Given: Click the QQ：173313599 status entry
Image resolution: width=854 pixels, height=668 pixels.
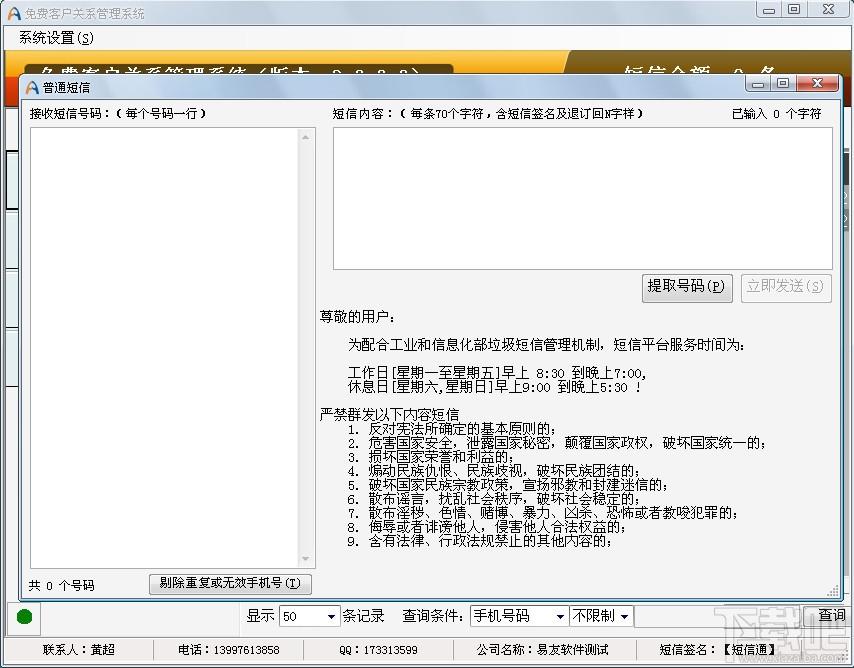Looking at the screenshot, I should pyautogui.click(x=378, y=649).
